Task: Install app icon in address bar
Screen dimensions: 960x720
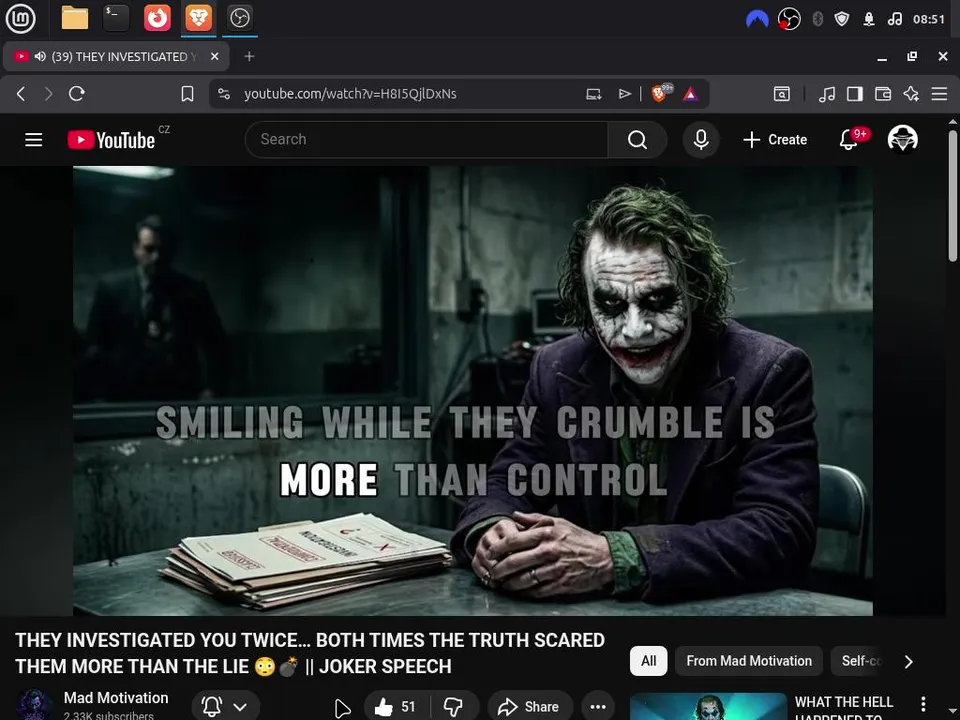Action: click(593, 94)
